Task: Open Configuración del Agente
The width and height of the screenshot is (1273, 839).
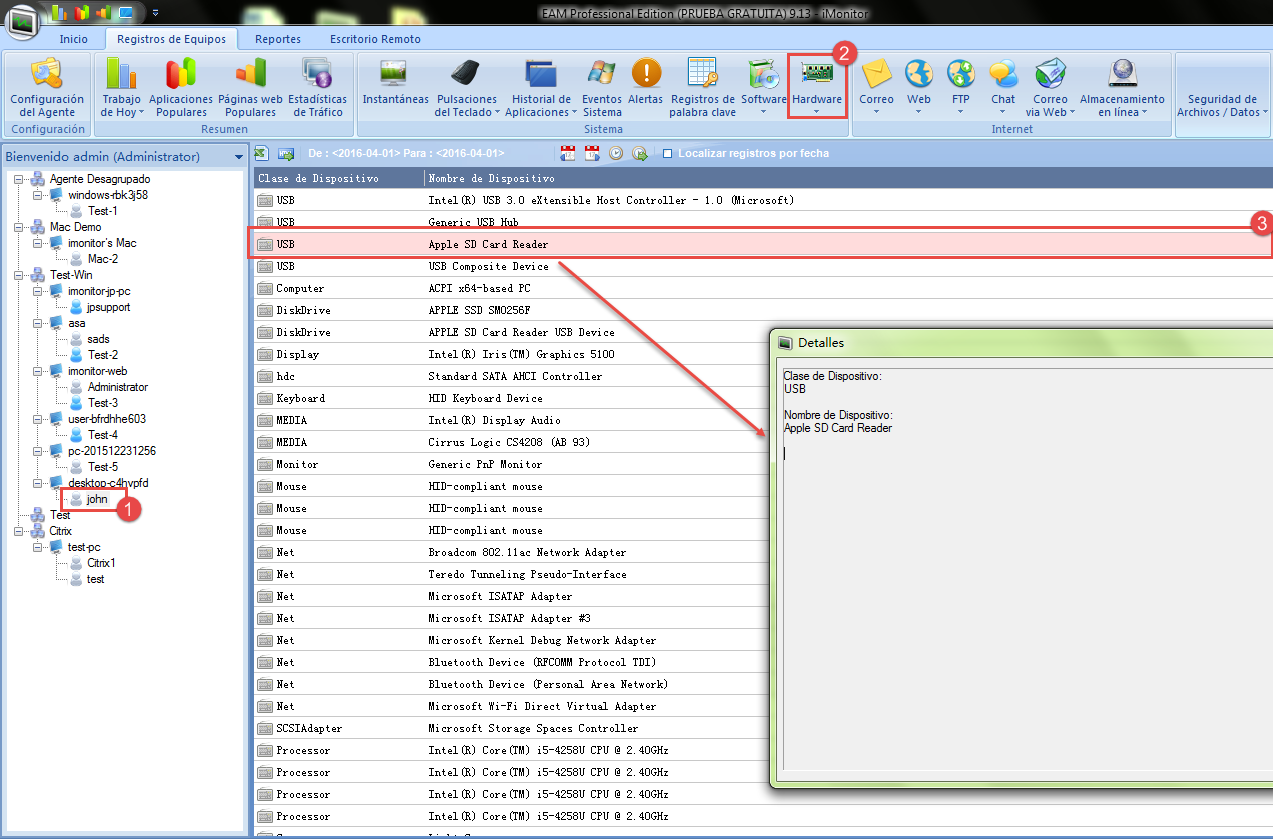Action: (47, 88)
